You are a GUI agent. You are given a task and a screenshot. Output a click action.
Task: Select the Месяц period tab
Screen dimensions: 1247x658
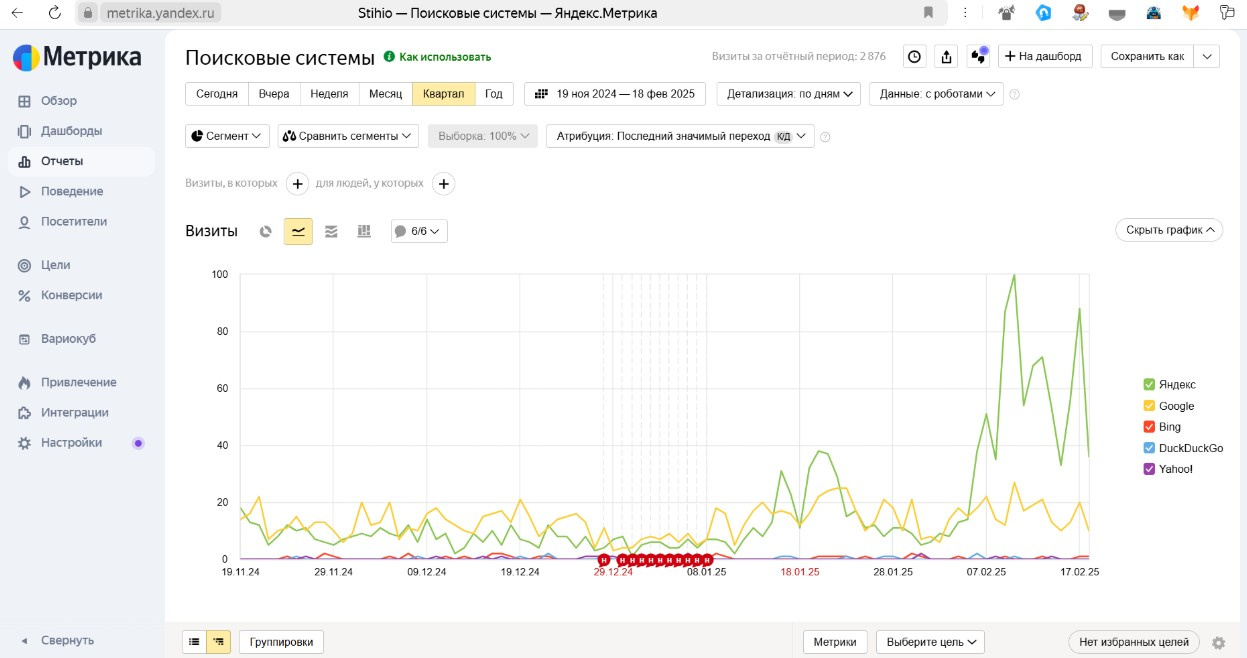[385, 94]
